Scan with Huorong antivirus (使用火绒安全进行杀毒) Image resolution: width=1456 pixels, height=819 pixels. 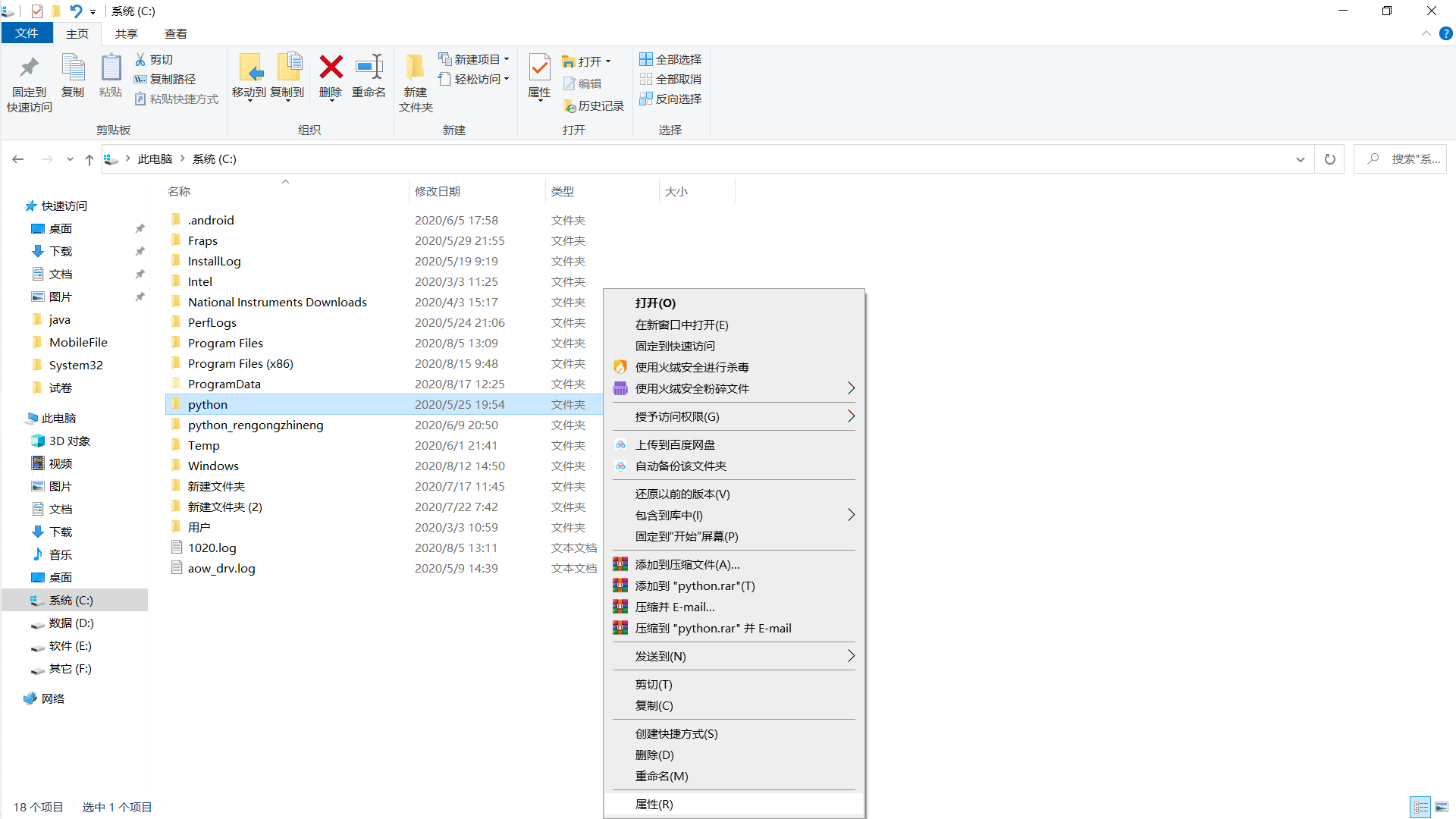point(692,367)
